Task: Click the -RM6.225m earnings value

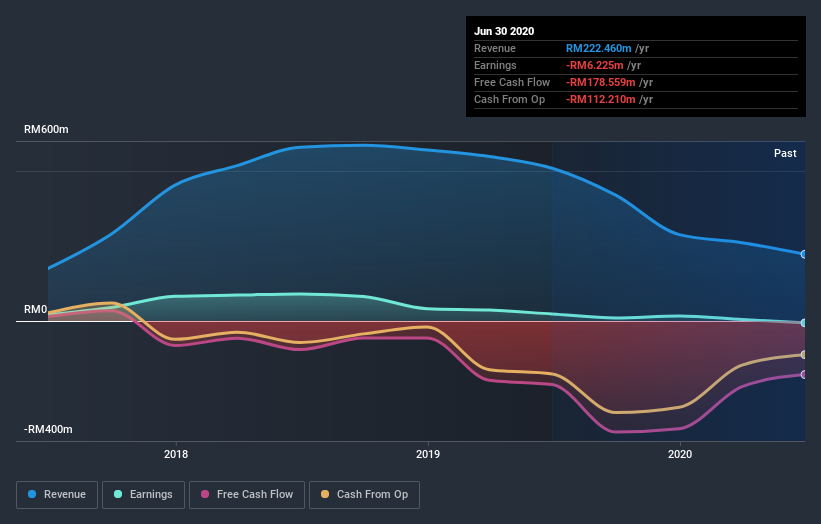Action: 594,65
